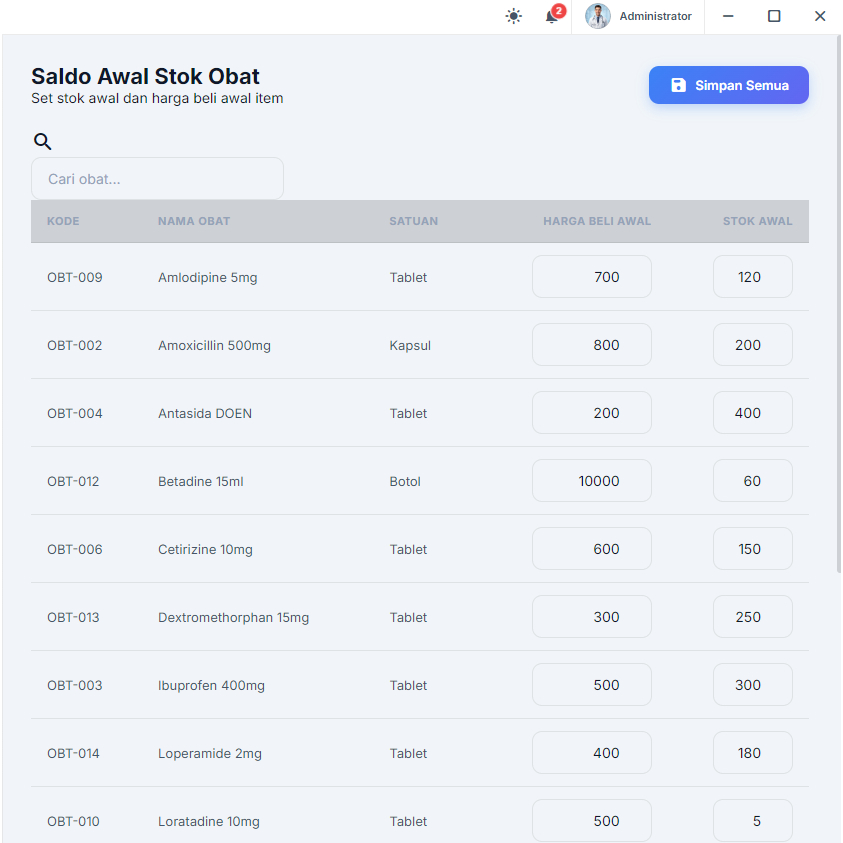
Task: Edit Amlodipine 5mg stok awal field 120
Action: (x=753, y=276)
